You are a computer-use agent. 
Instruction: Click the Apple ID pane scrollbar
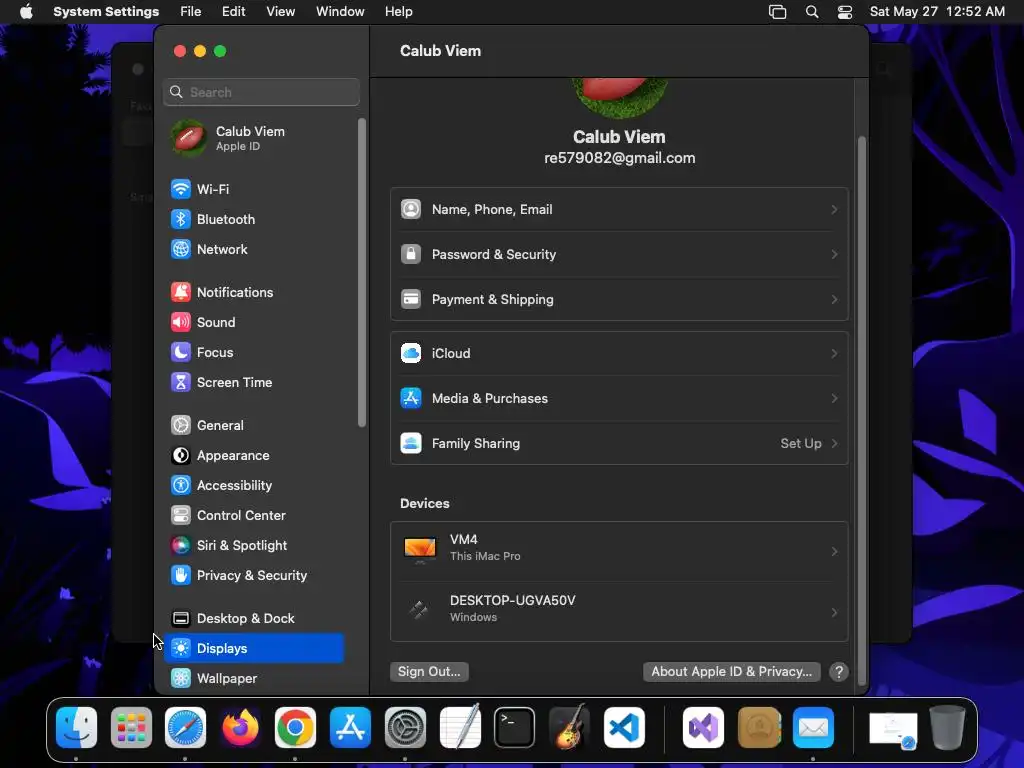tap(861, 411)
